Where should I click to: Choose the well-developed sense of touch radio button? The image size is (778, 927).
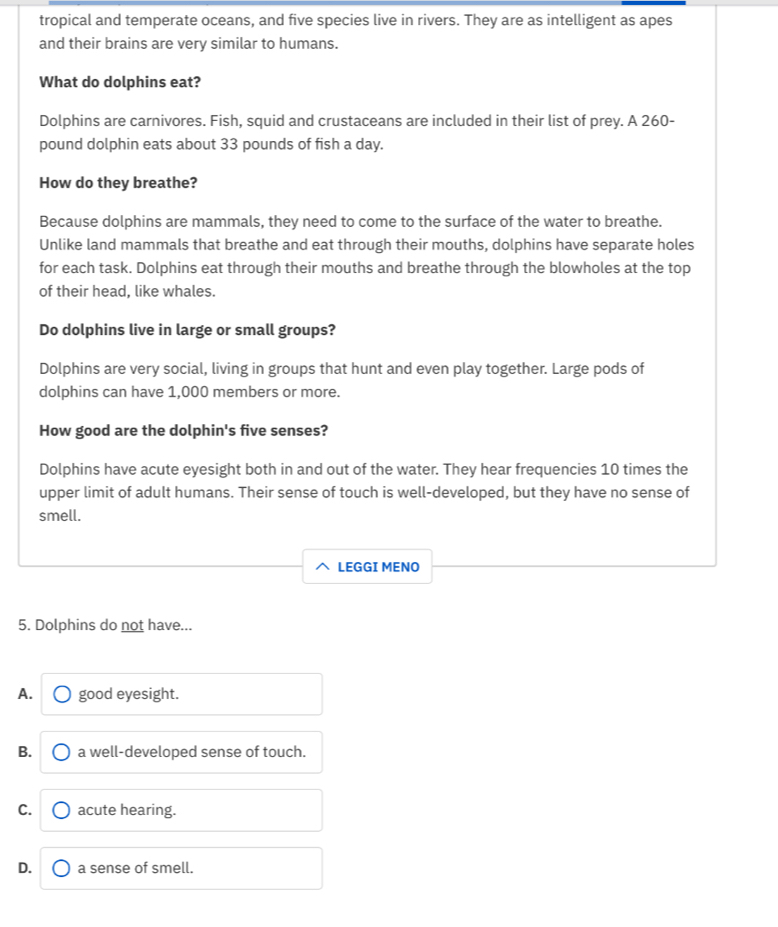pos(62,752)
